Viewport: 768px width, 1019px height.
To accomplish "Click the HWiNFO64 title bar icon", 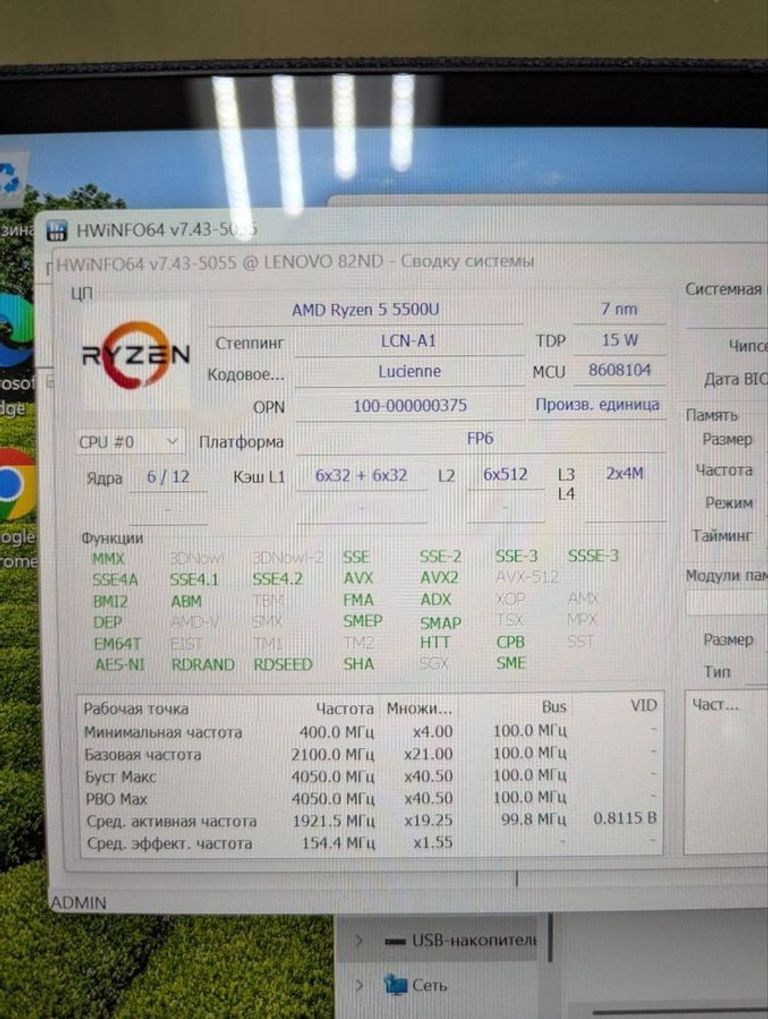I will 58,230.
